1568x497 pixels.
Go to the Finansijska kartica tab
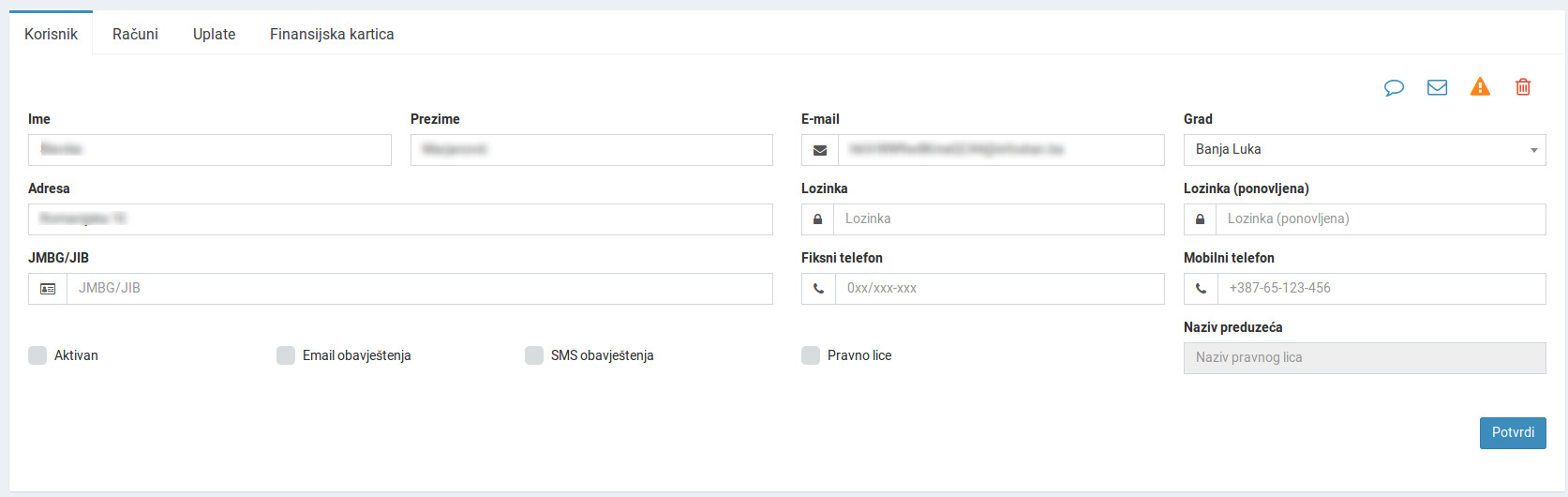click(332, 34)
